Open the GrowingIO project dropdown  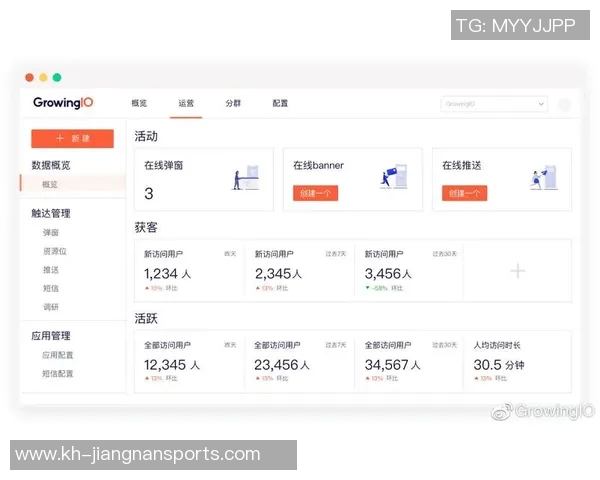tap(494, 104)
